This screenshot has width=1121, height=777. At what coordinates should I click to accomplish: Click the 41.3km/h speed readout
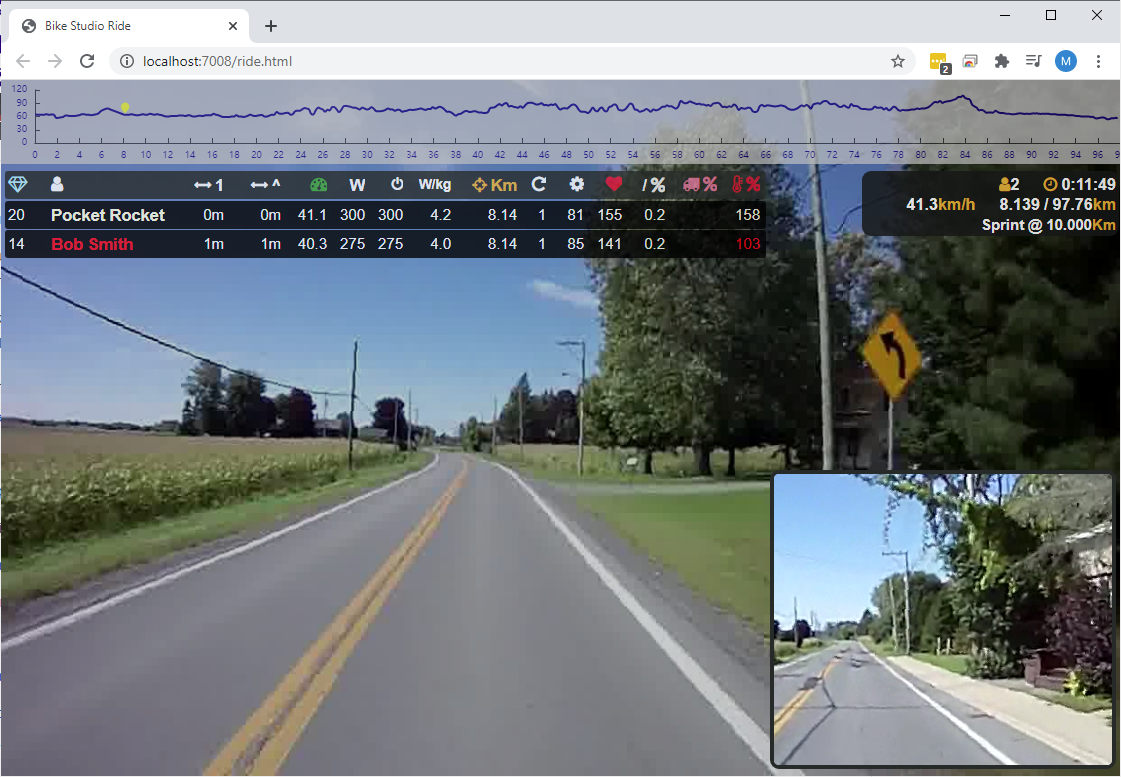941,205
